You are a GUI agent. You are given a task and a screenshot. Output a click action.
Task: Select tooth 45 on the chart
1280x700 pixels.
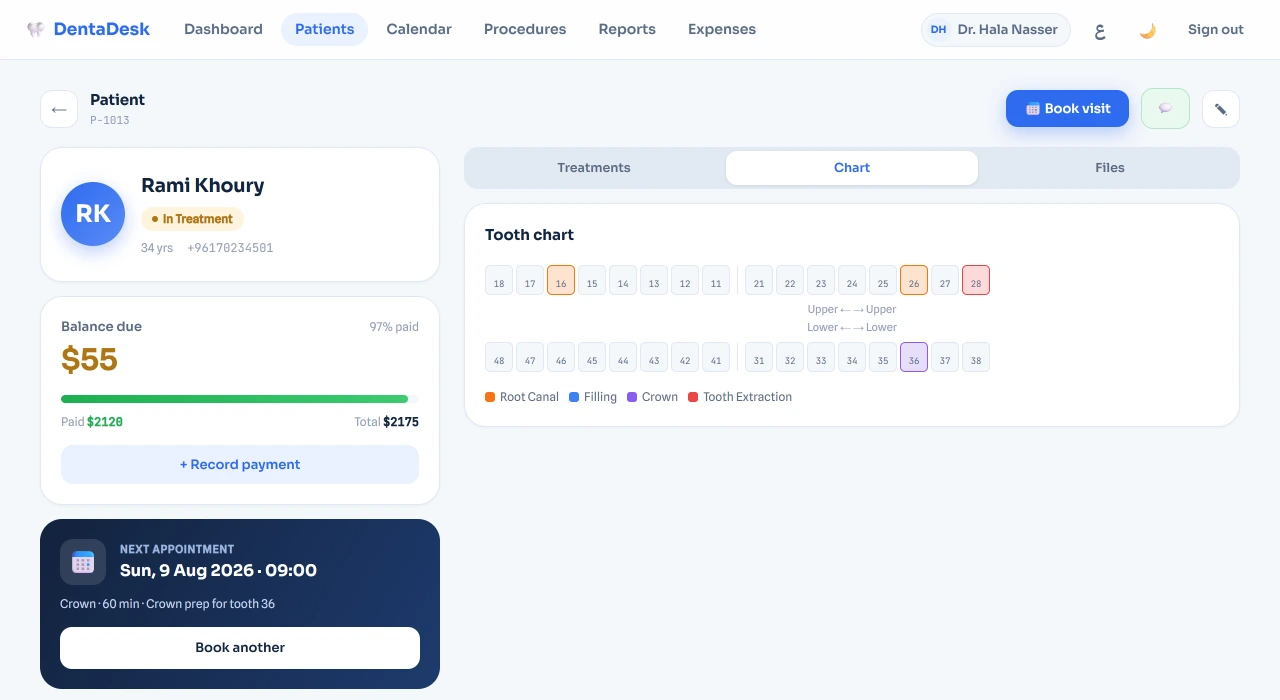tap(592, 357)
